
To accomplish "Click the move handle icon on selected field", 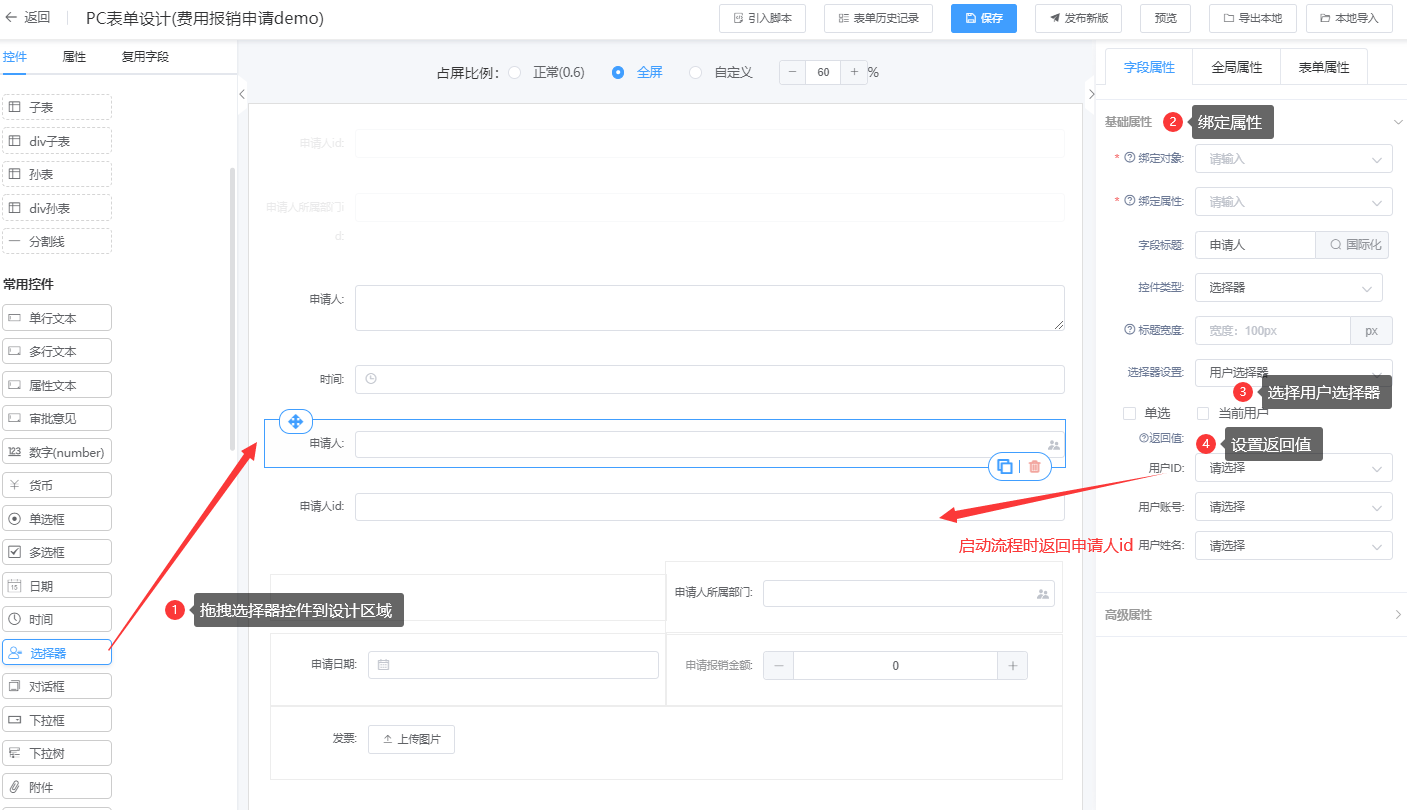I will 296,422.
